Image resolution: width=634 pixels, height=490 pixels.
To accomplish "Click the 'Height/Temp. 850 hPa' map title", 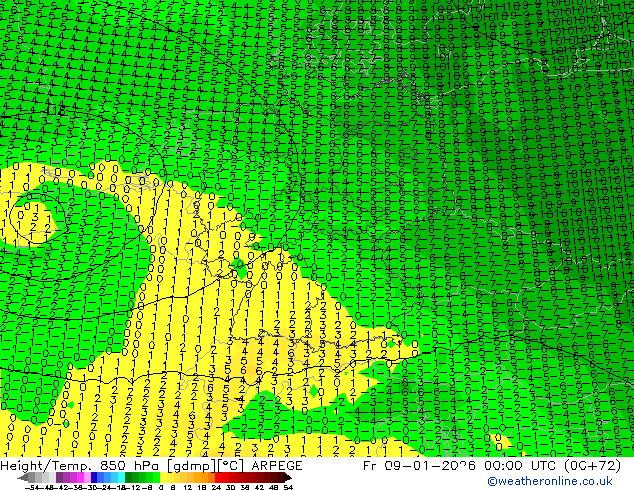I will click(x=82, y=466).
